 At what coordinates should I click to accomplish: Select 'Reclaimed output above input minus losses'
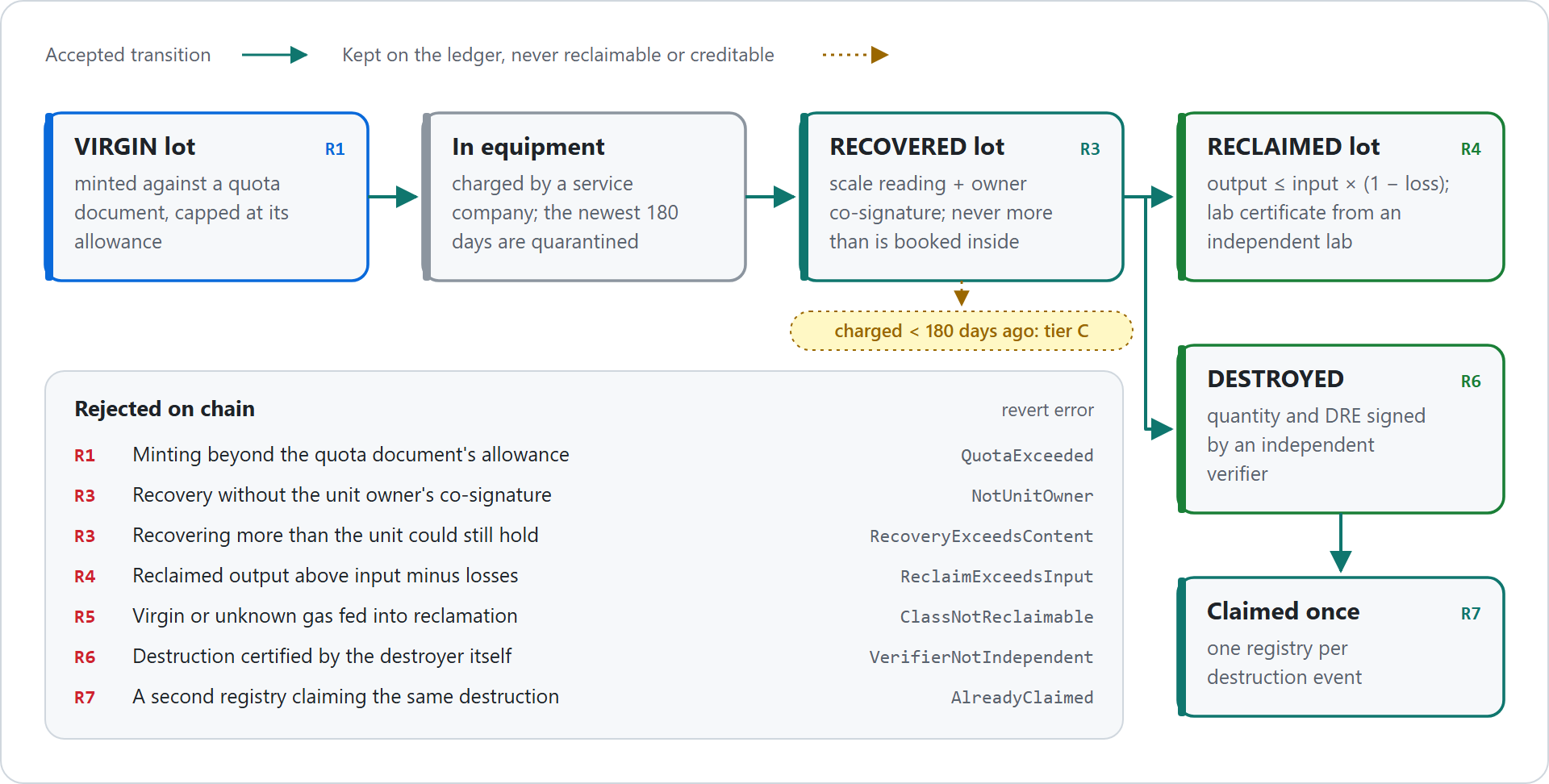[325, 576]
